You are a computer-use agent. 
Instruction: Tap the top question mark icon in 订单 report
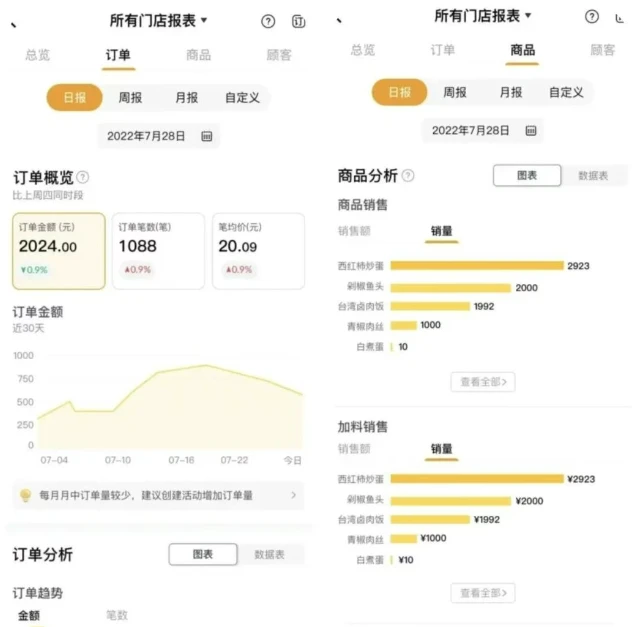pyautogui.click(x=268, y=21)
